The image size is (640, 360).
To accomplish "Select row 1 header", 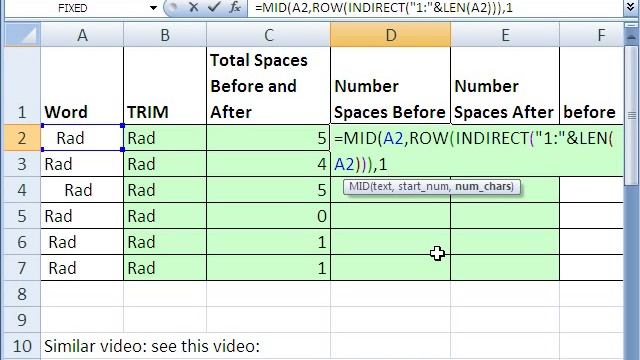I will (22, 86).
